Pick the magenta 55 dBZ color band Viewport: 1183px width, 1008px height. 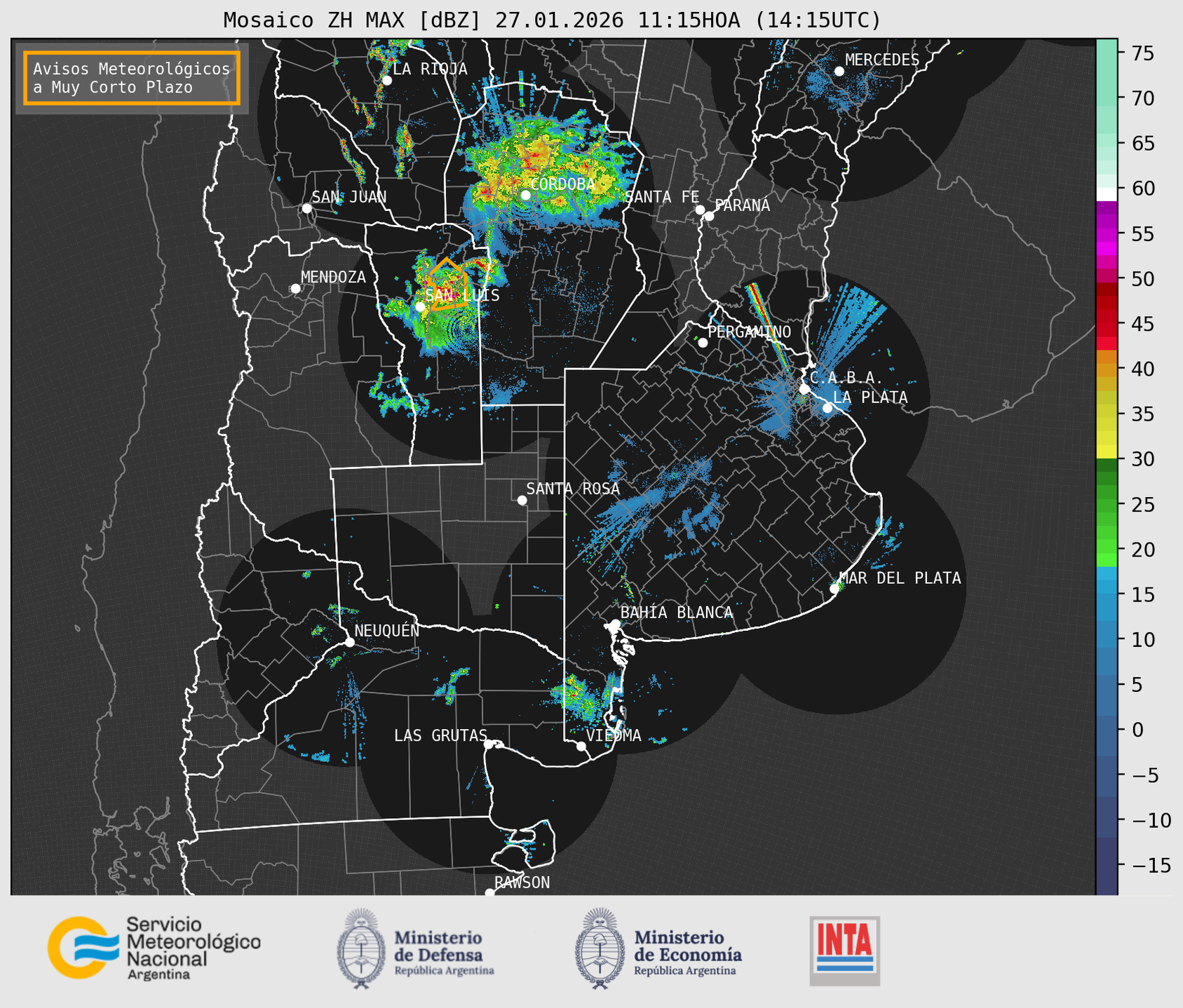click(1107, 236)
